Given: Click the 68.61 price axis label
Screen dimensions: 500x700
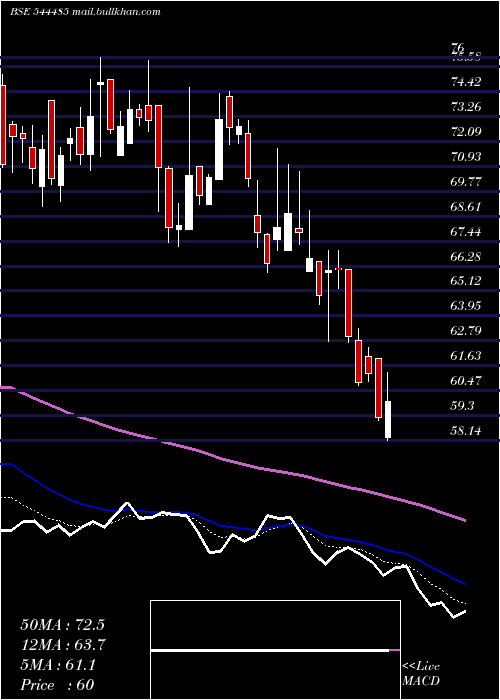Looking at the screenshot, I should 467,207.
